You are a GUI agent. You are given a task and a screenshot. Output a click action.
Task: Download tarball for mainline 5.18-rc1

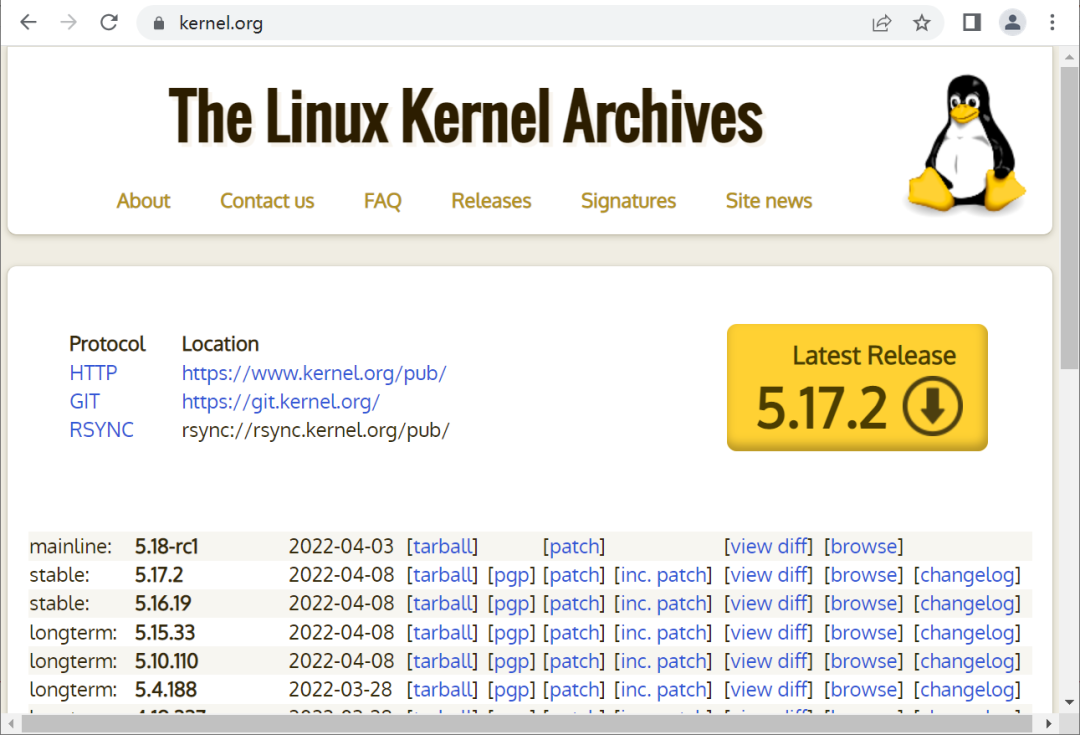[442, 546]
